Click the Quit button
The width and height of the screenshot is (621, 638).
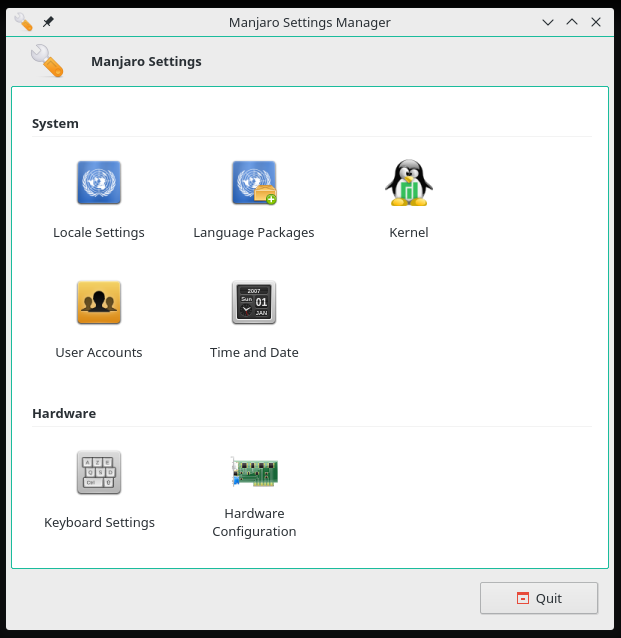539,598
